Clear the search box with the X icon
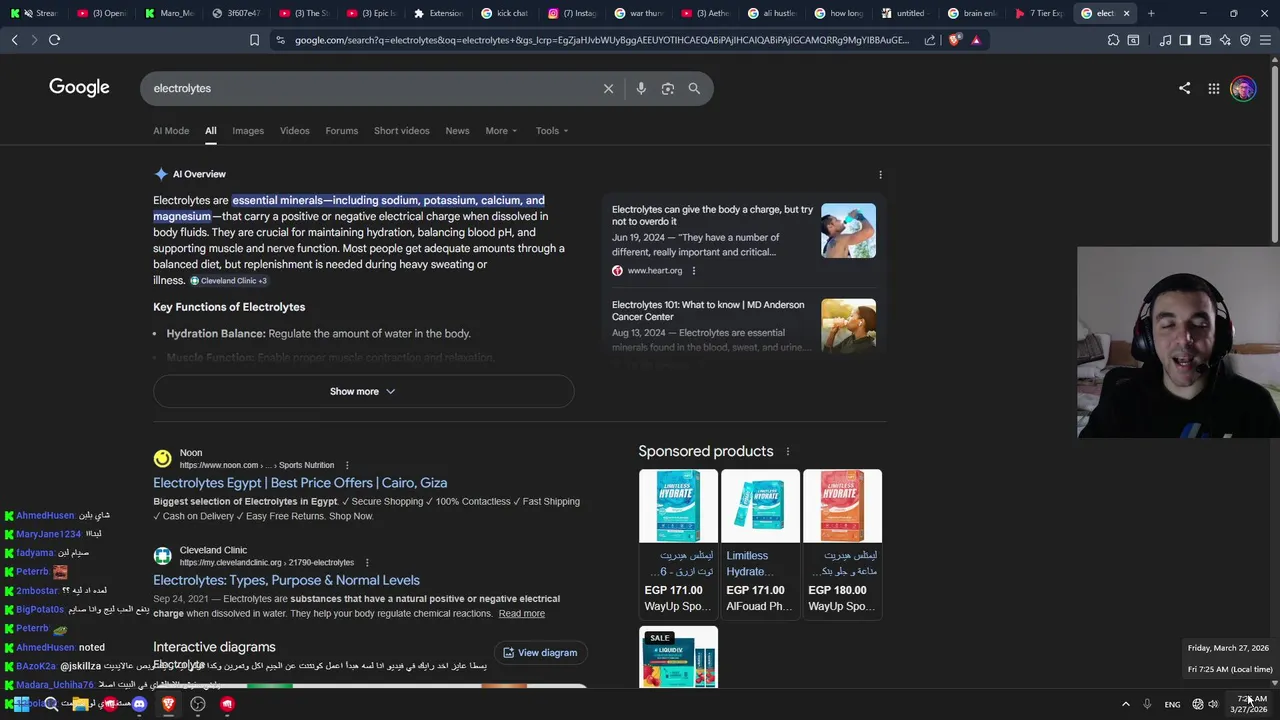1280x720 pixels. tap(608, 88)
